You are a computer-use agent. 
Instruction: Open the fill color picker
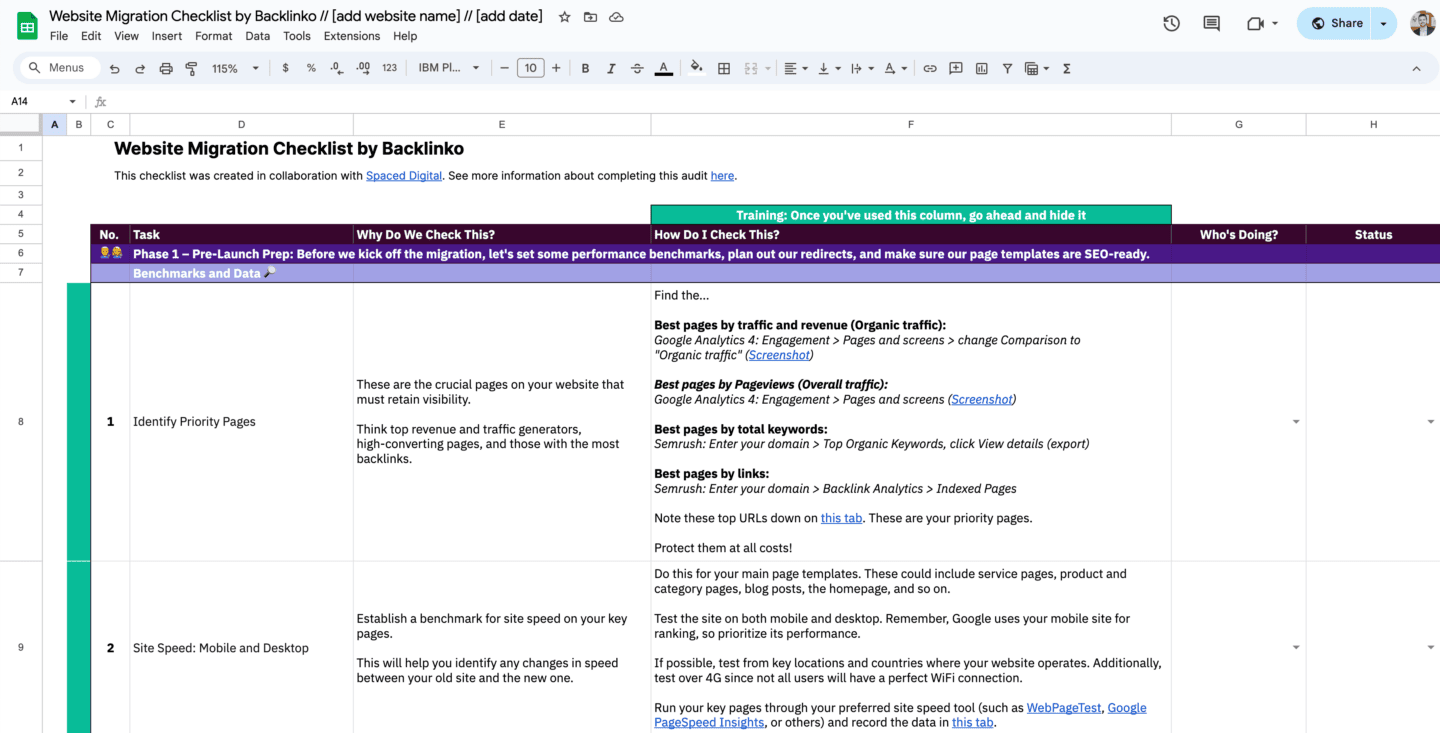coord(696,68)
